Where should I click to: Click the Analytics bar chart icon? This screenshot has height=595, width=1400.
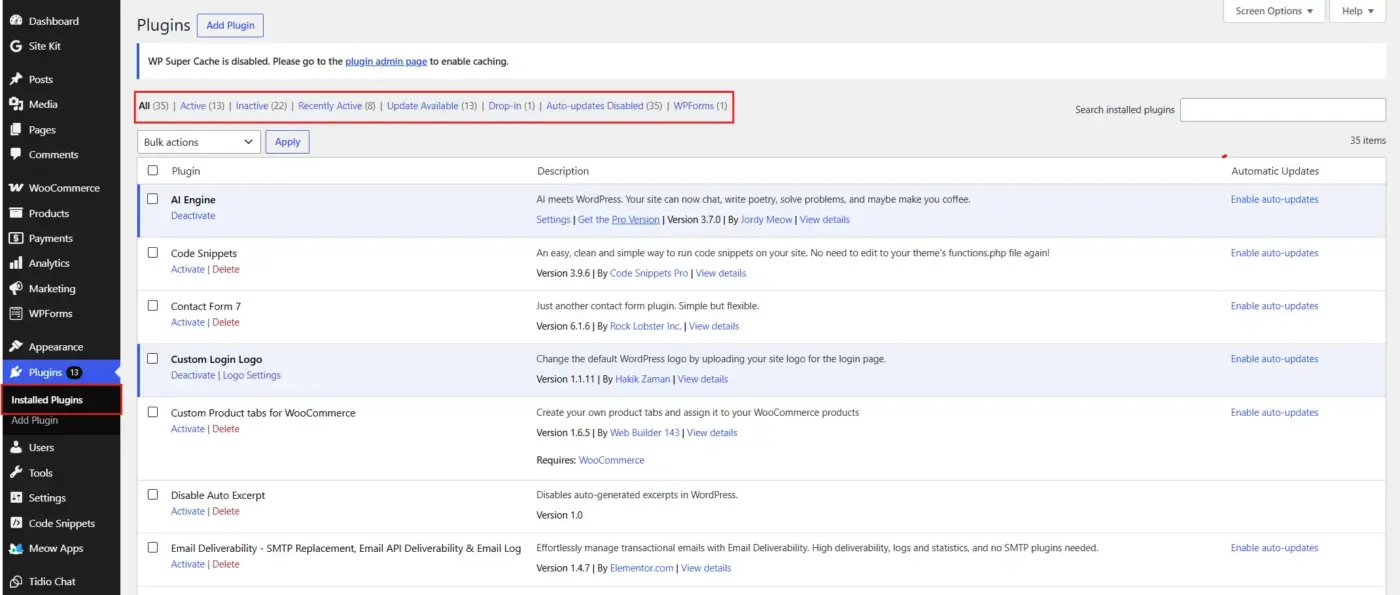coord(16,263)
